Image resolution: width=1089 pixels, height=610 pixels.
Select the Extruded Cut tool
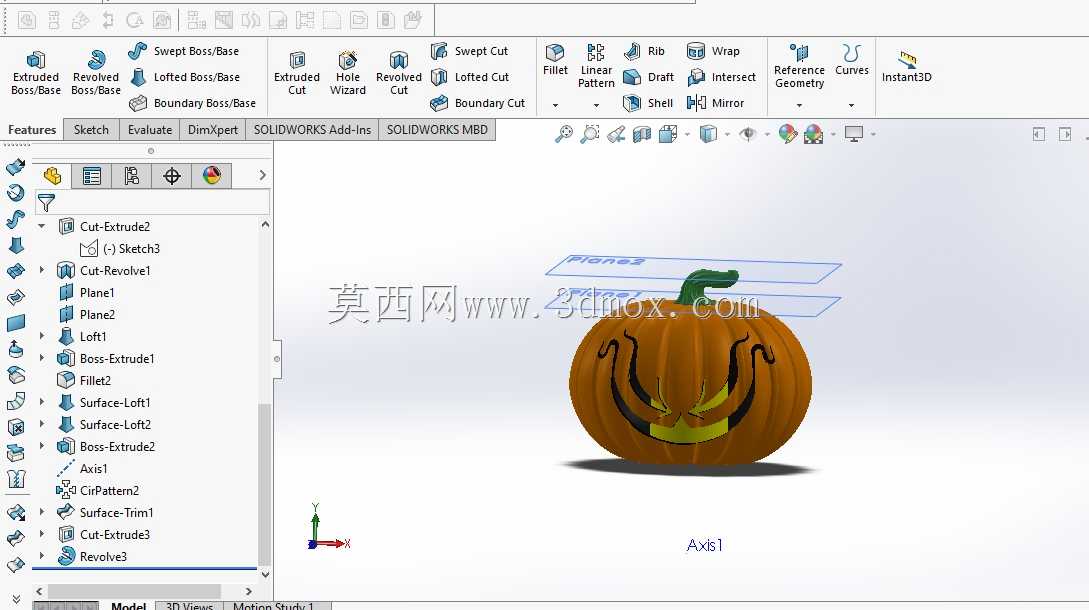click(x=297, y=72)
